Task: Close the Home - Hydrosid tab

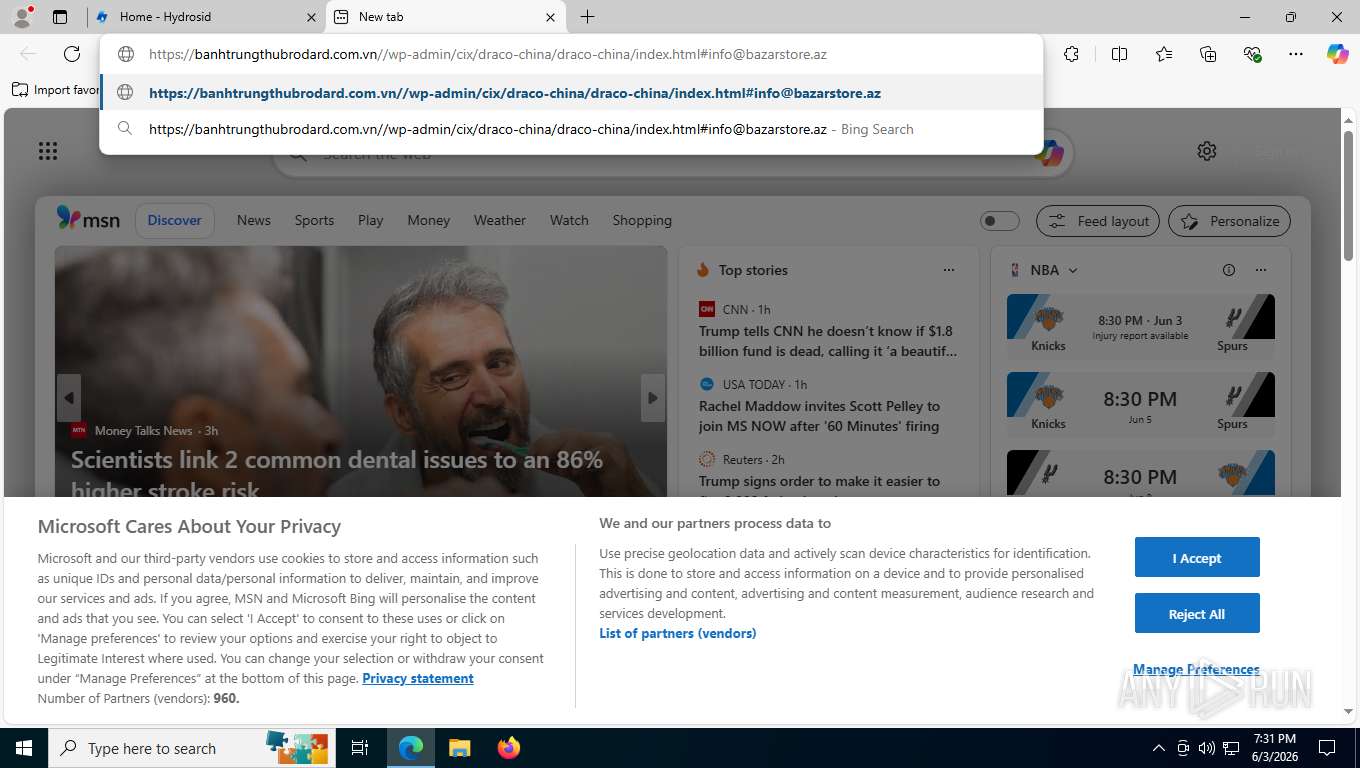Action: pos(311,17)
